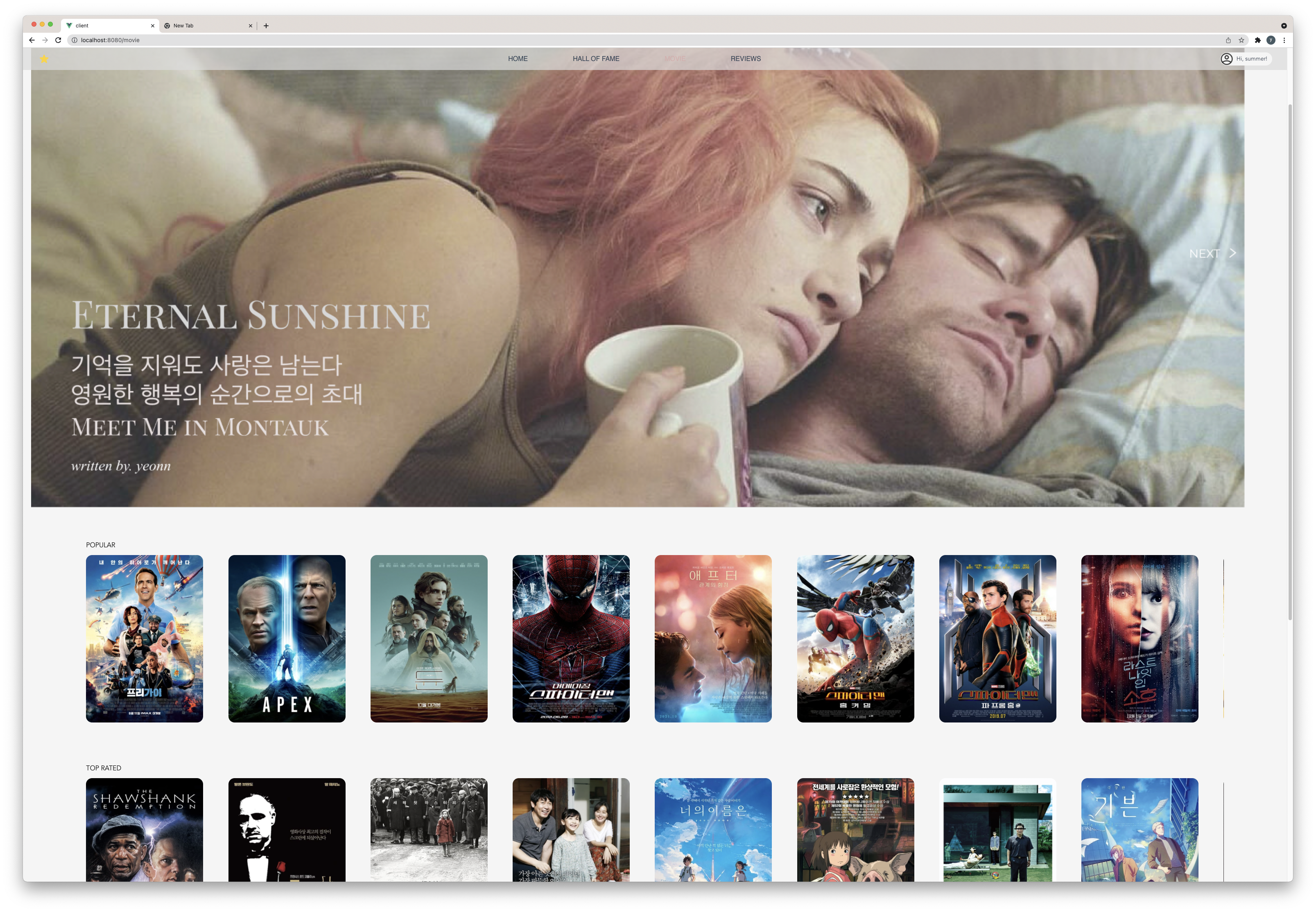Open The Amazing Spider-Man poster
The width and height of the screenshot is (1316, 912).
pyautogui.click(x=571, y=638)
